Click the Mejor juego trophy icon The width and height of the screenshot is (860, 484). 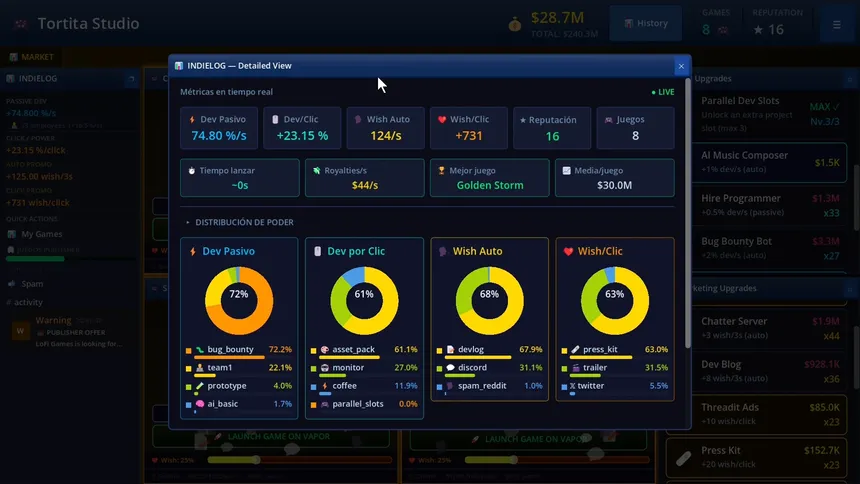point(442,171)
